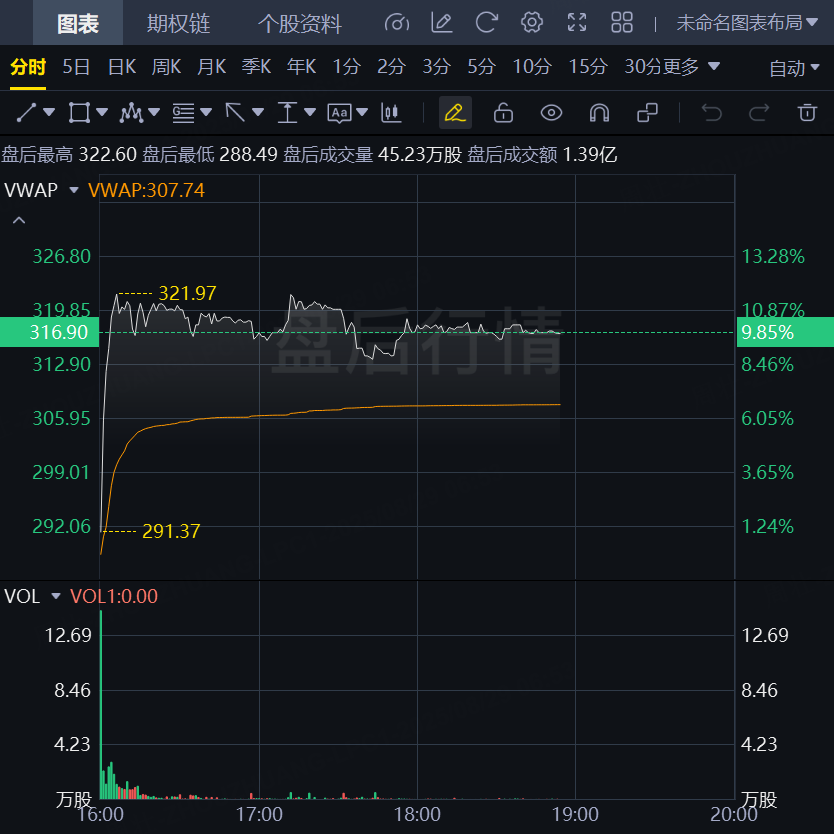Viewport: 834px width, 834px height.
Task: Open the multi-chart grid layout icon
Action: click(x=622, y=23)
